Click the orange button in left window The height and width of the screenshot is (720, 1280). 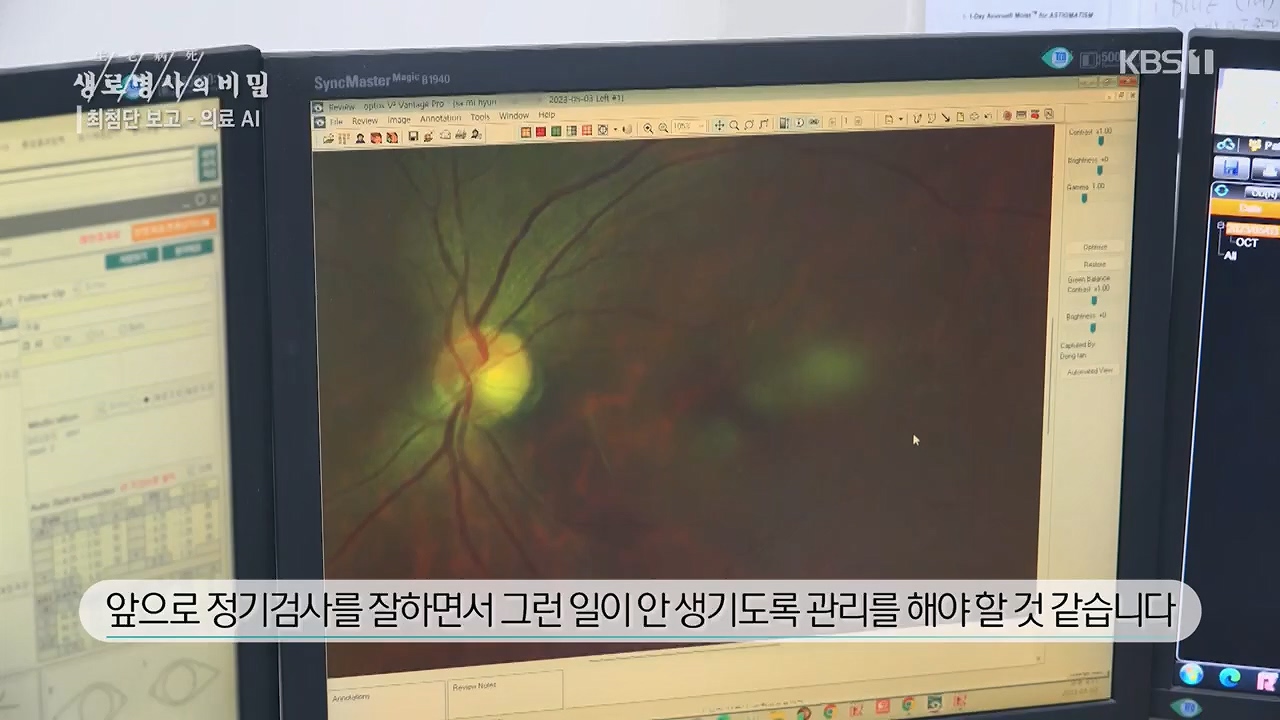point(173,227)
